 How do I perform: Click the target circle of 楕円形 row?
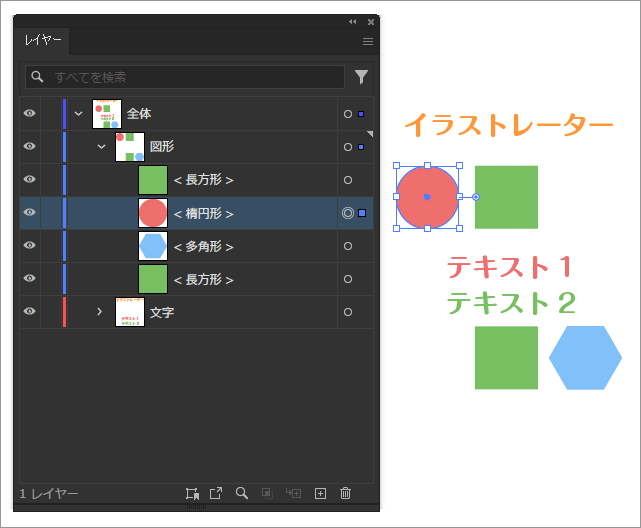tap(348, 213)
